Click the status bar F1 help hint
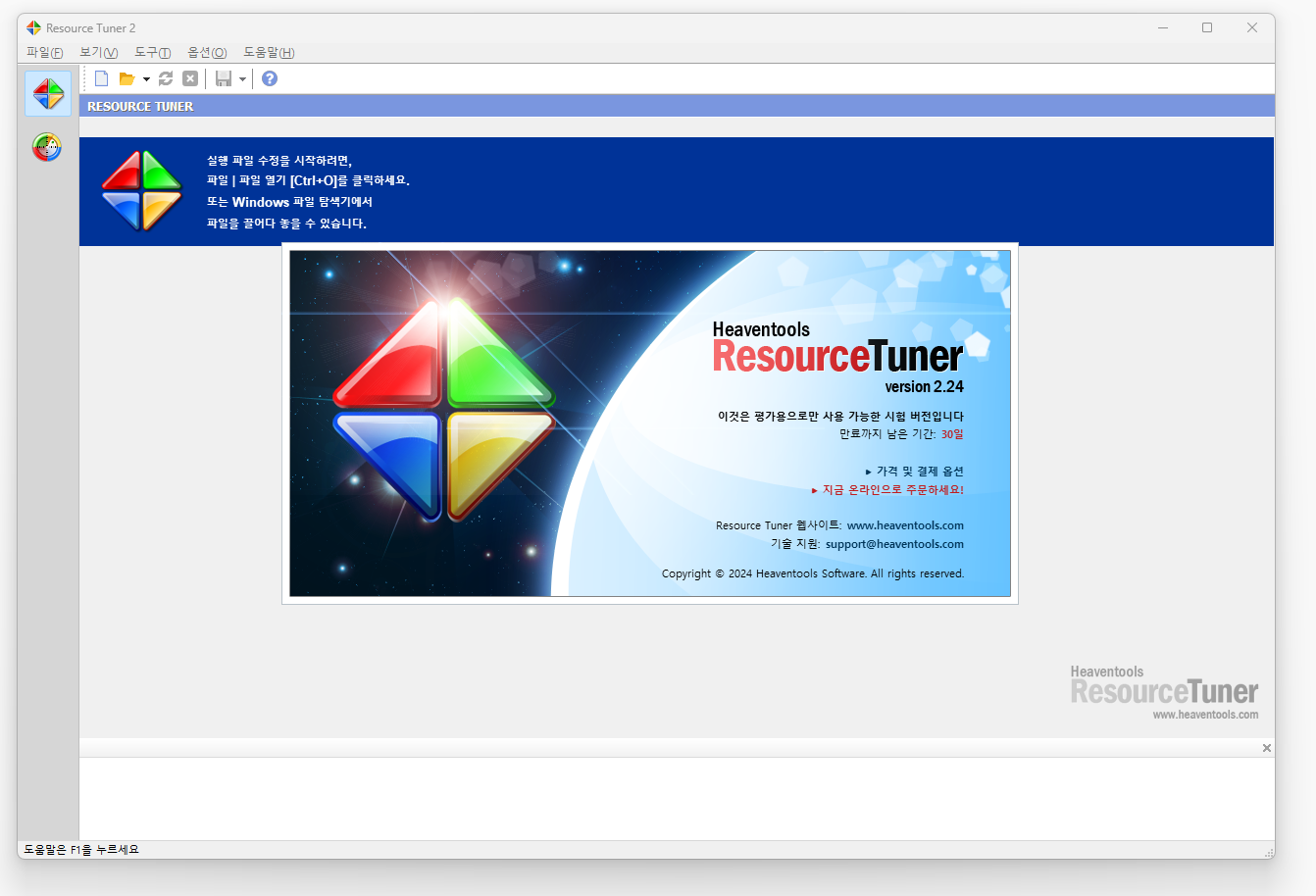 tap(81, 850)
